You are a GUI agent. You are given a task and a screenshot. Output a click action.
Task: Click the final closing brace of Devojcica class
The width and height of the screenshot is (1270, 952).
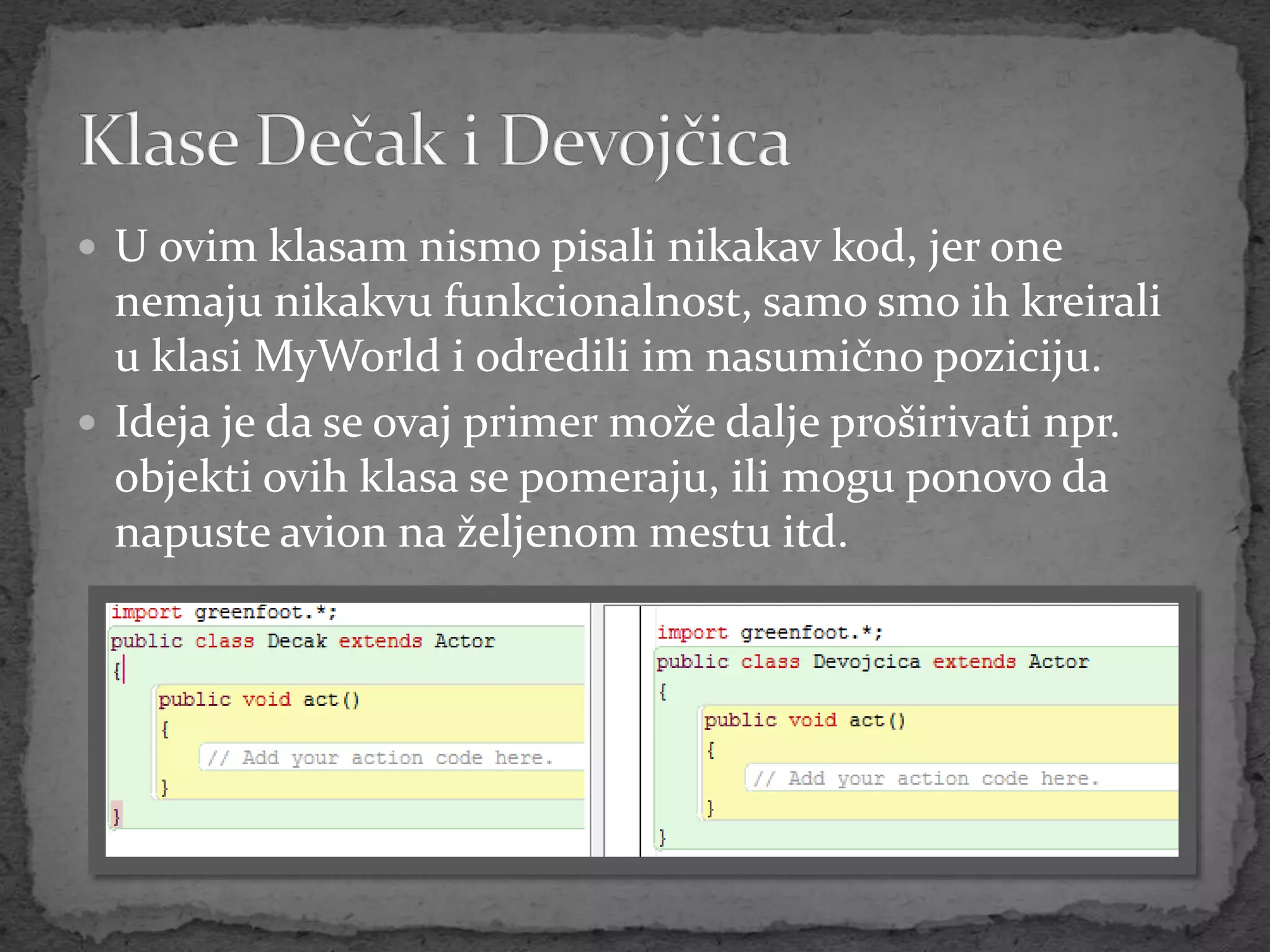[x=662, y=838]
